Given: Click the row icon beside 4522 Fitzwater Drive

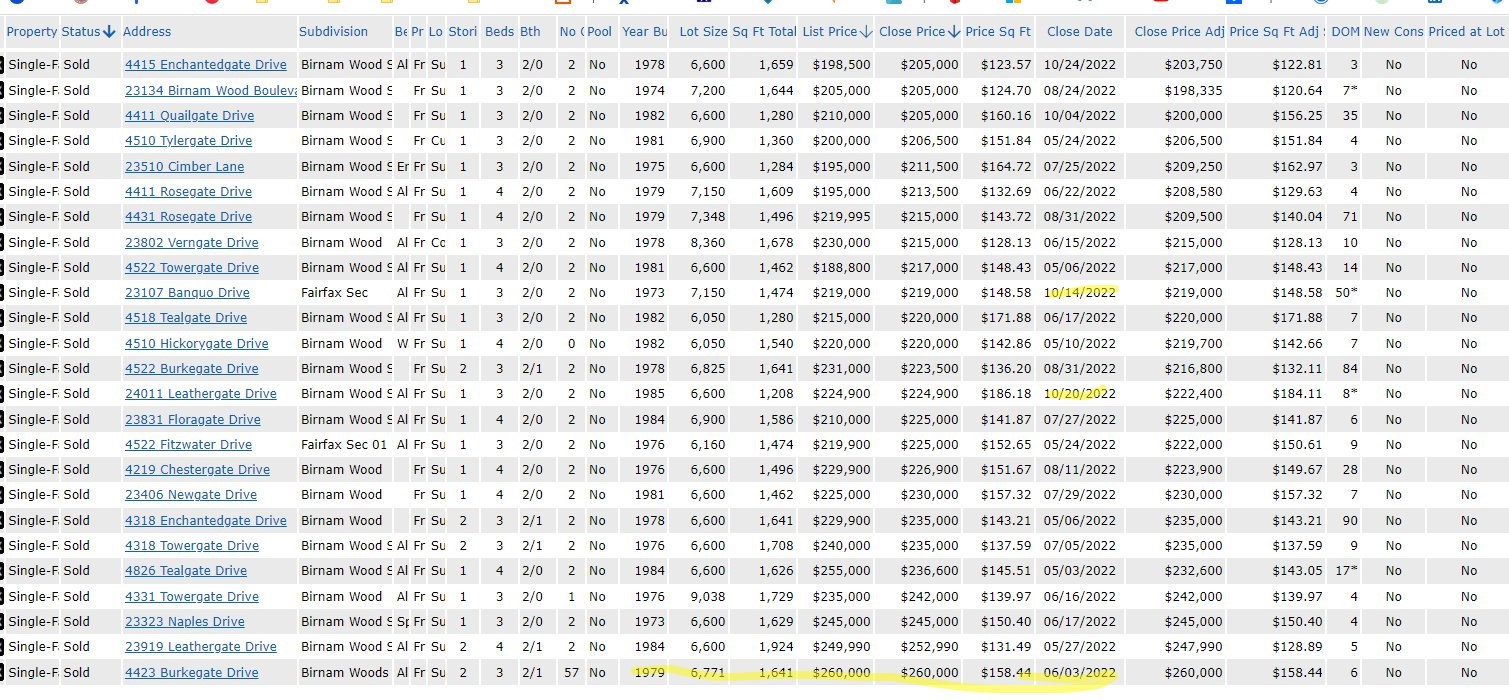Looking at the screenshot, I should tap(2, 445).
